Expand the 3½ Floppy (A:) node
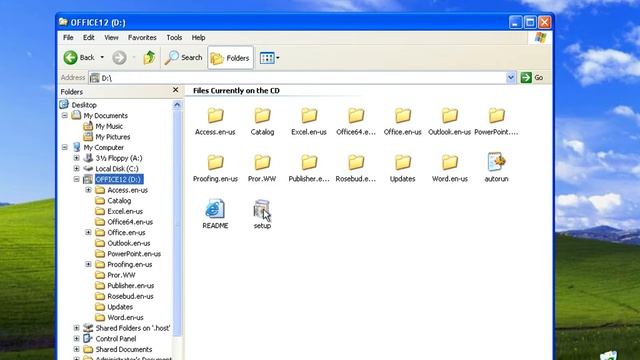The height and width of the screenshot is (360, 640). pos(77,158)
